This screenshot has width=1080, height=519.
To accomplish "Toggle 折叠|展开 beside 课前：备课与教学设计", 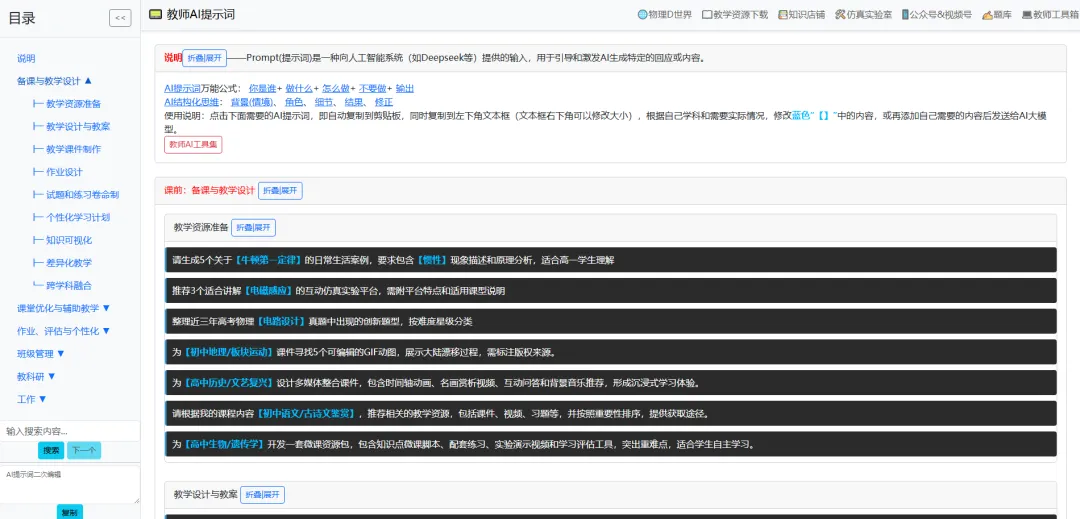I will click(x=280, y=191).
